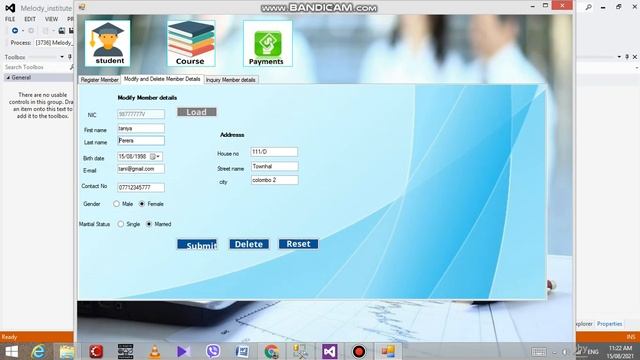
Task: Open the blue document taskbar app icon
Action: pos(242,351)
